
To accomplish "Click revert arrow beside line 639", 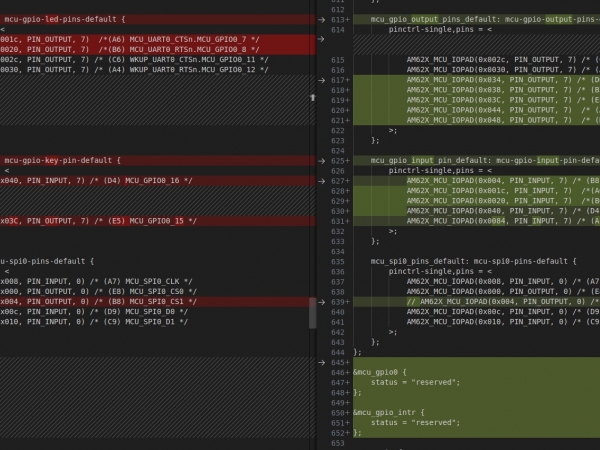I will [321, 301].
